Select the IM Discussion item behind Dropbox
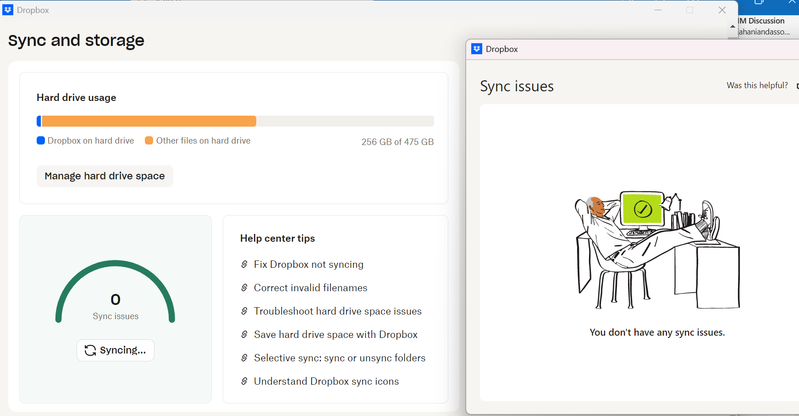This screenshot has height=416, width=799. point(767,19)
